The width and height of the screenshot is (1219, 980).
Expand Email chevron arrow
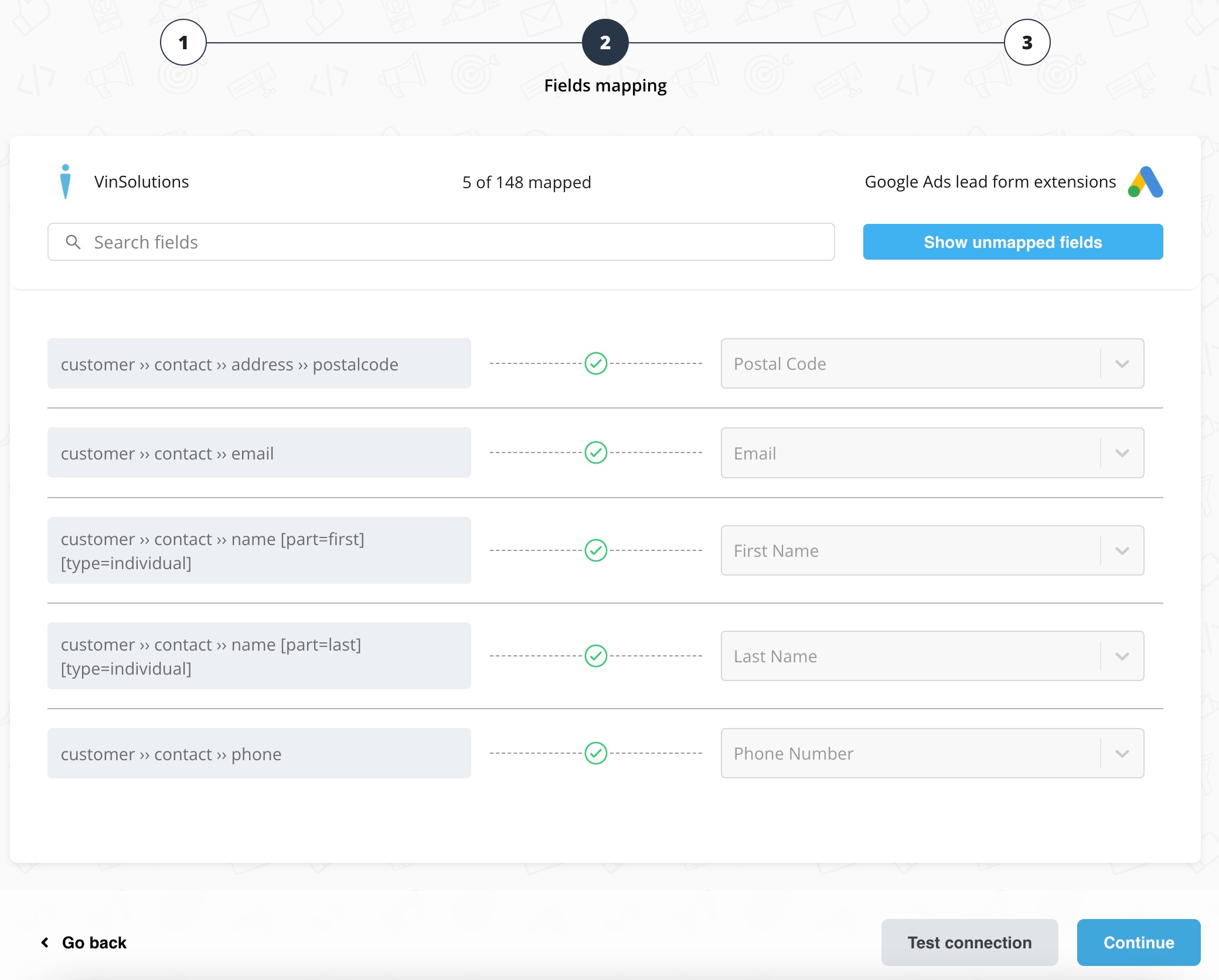(x=1122, y=453)
